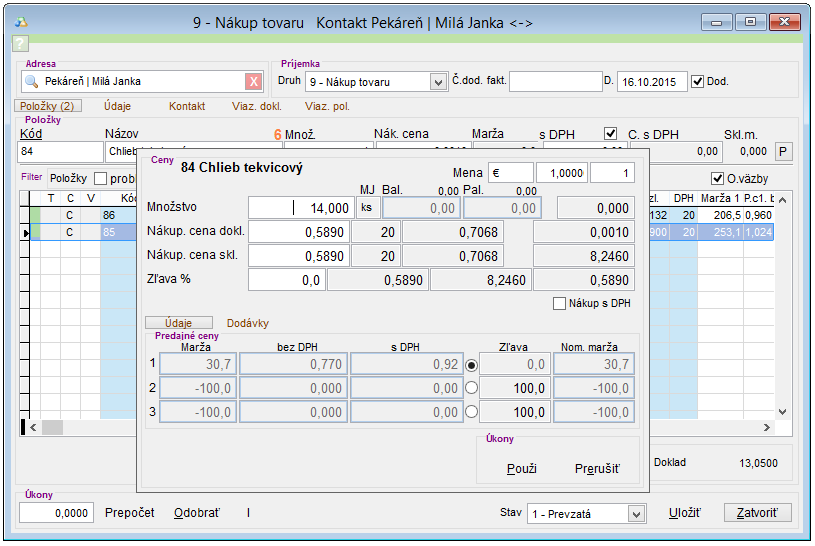Click the Uložiť button
Viewport: 815px width, 546px height.
685,513
